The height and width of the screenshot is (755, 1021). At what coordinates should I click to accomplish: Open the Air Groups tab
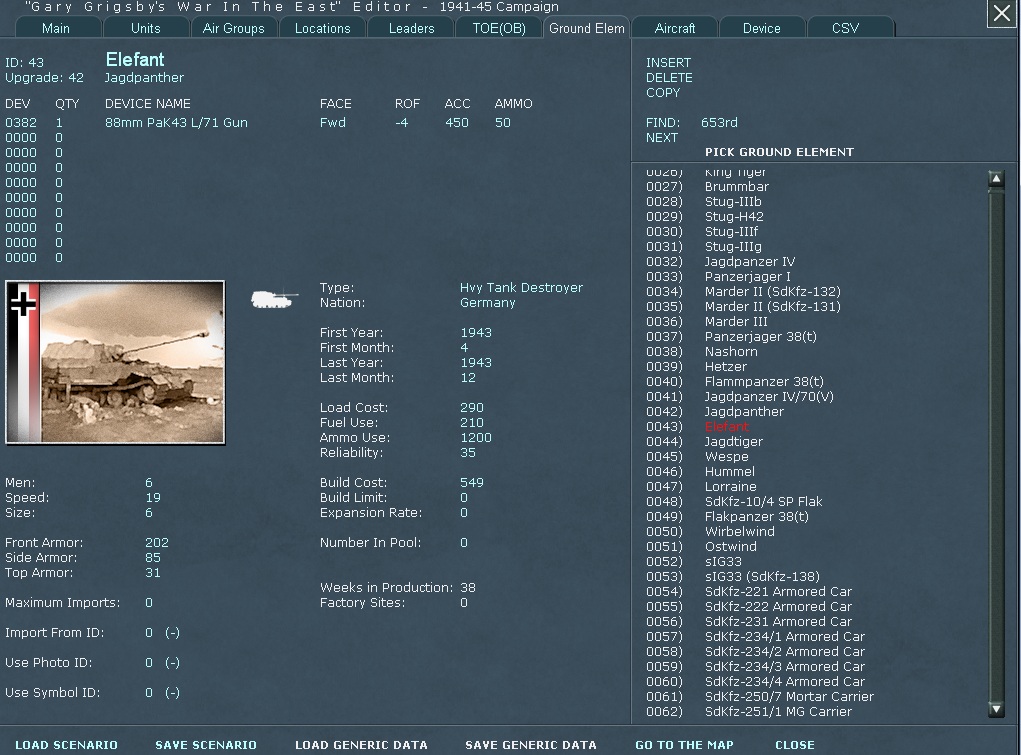[x=233, y=28]
